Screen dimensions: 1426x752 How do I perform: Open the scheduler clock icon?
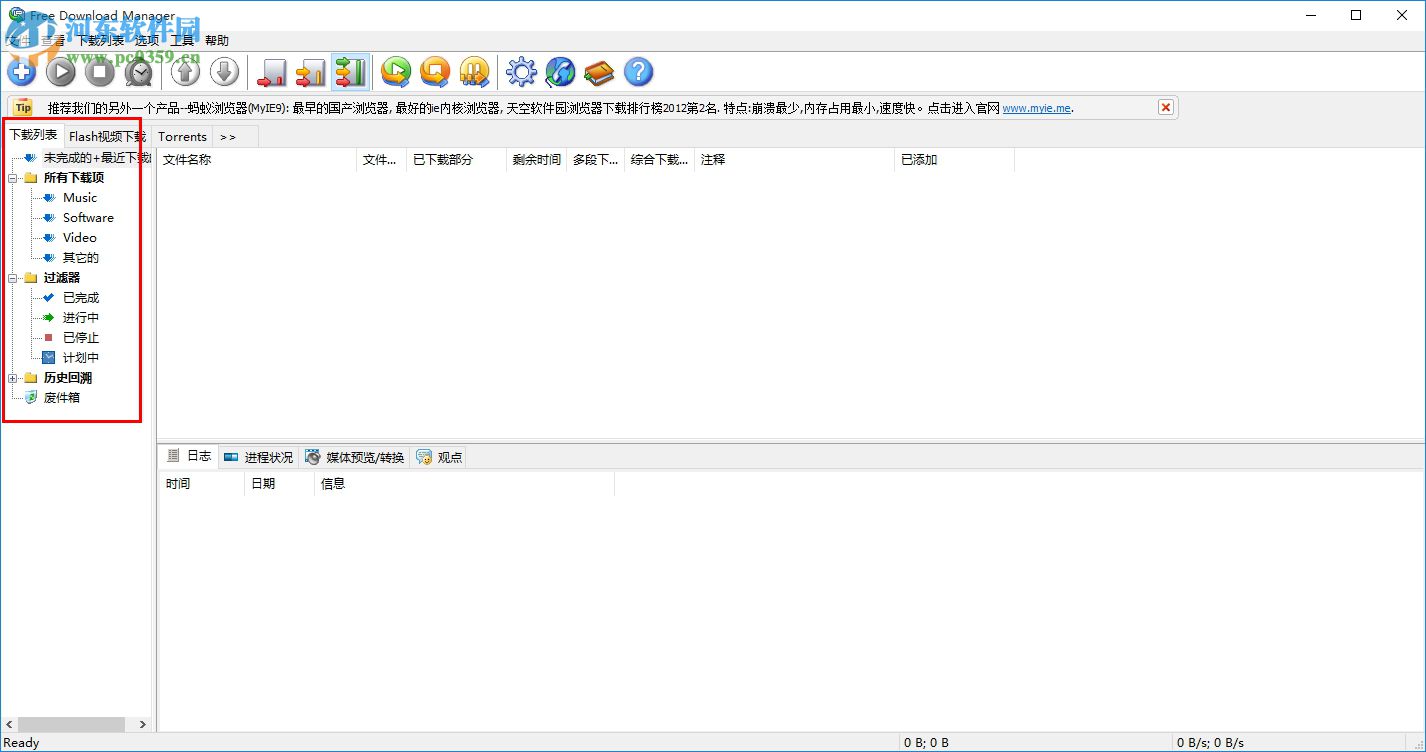(139, 71)
